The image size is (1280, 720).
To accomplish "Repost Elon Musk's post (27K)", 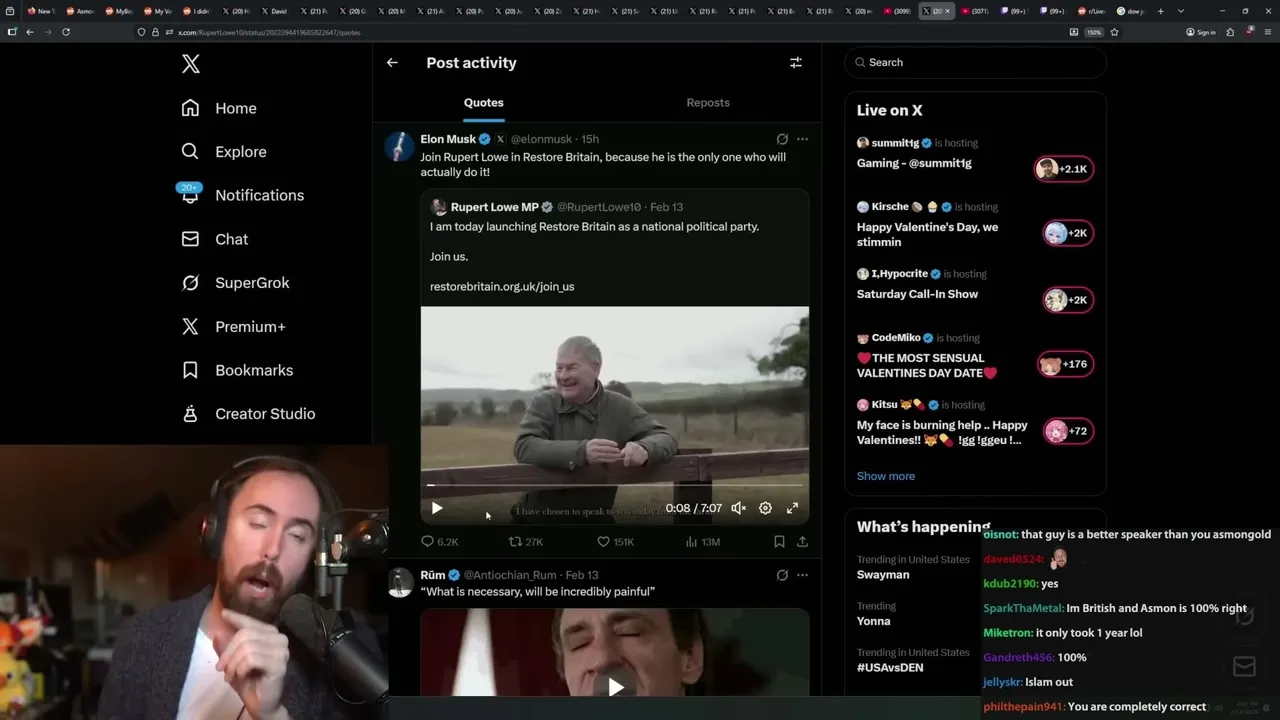I will click(526, 542).
